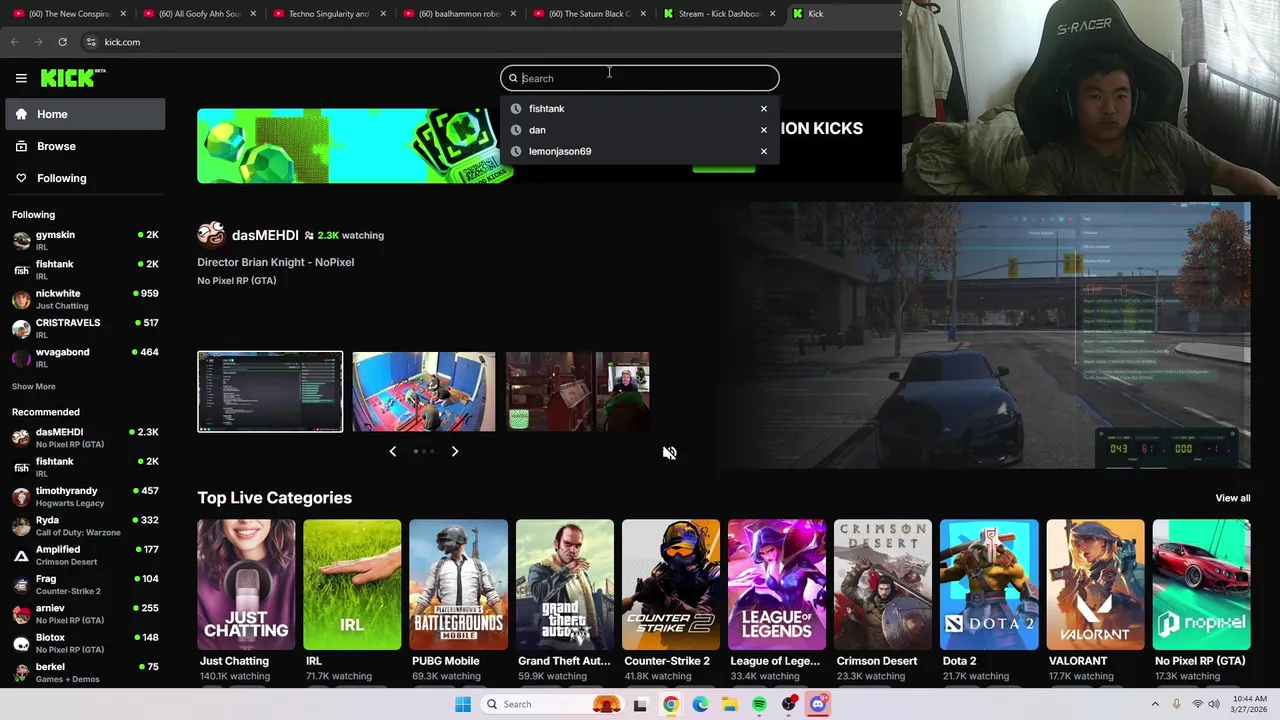1280x720 pixels.
Task: Open nickwhite channel in Following list
Action: [x=85, y=299]
